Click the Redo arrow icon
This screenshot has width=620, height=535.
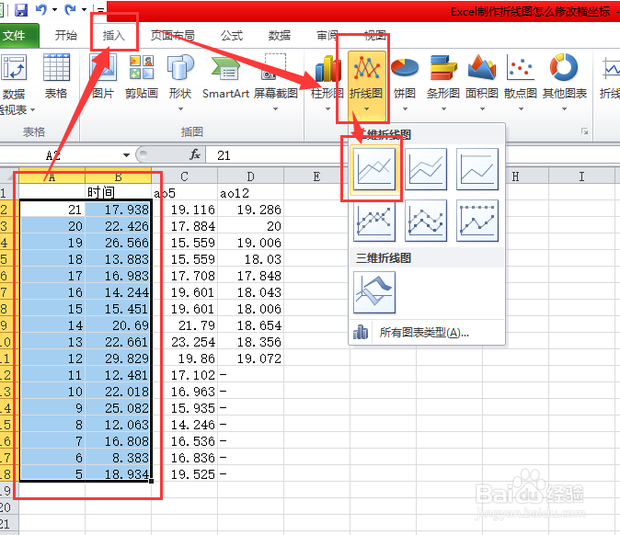[70, 9]
